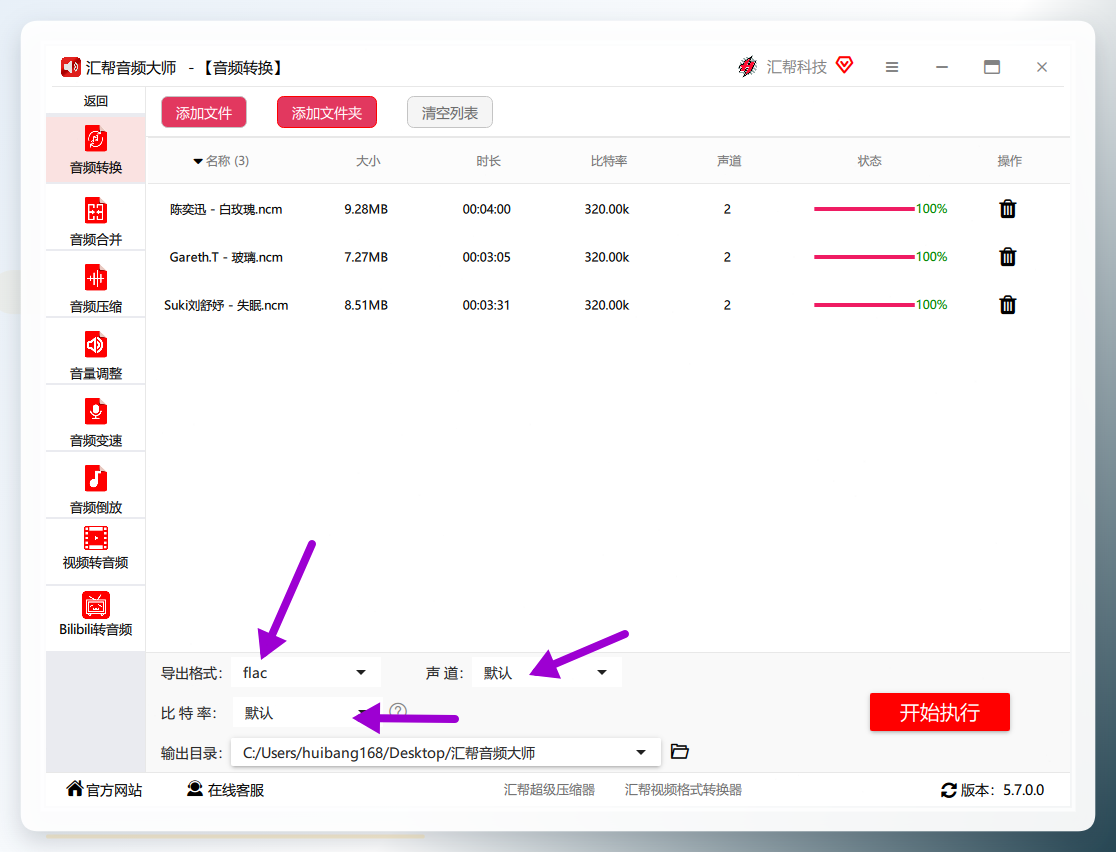Delete the Gareth.T - 玻璃.ncm file row
The height and width of the screenshot is (852, 1116).
pos(1007,256)
